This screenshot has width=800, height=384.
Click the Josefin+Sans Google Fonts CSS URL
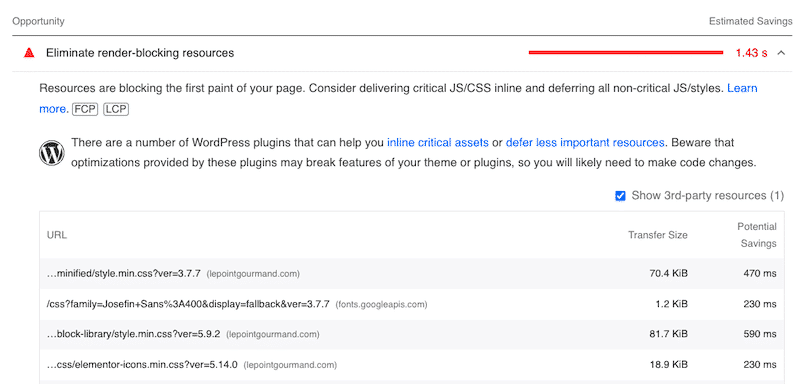[x=188, y=304]
